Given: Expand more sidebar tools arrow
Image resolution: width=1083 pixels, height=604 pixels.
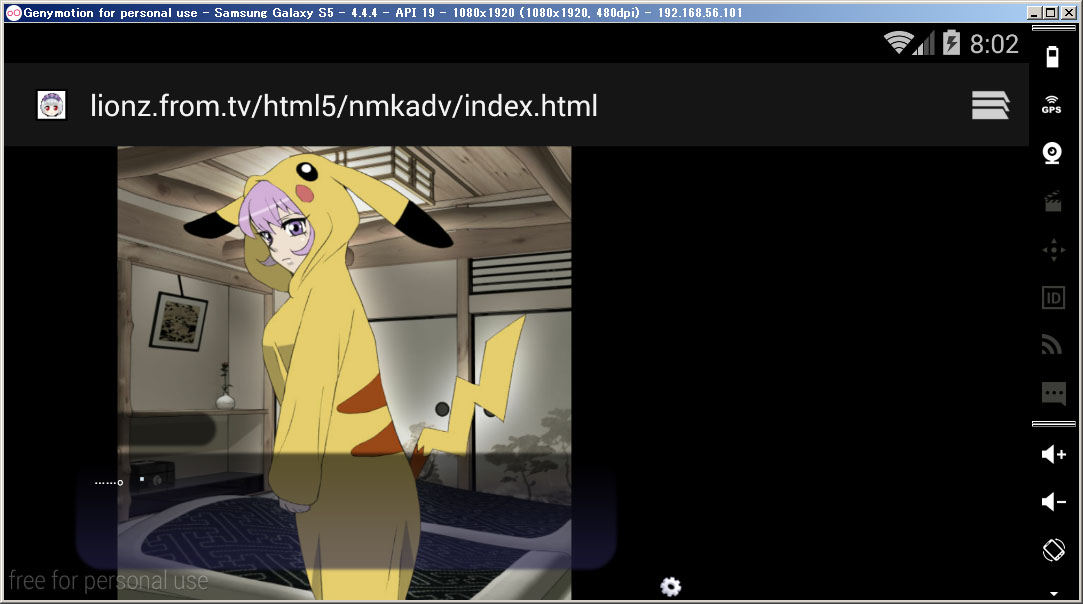Looking at the screenshot, I should click(x=1054, y=593).
